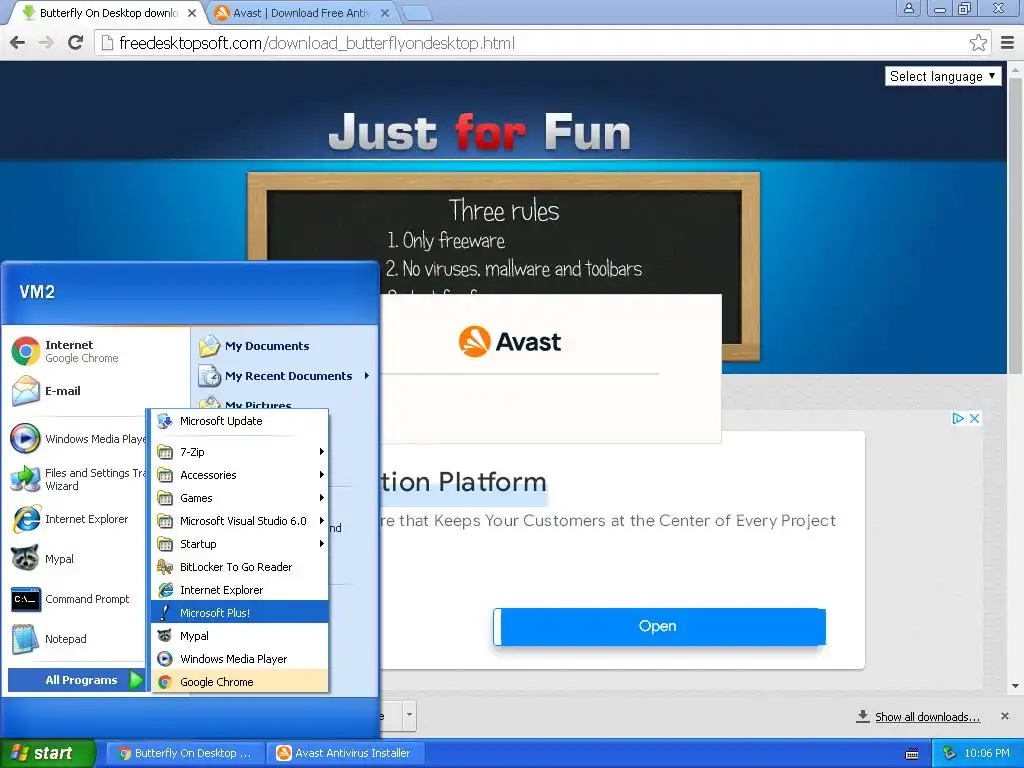Open a new Chrome tab
1024x768 pixels.
pyautogui.click(x=416, y=13)
